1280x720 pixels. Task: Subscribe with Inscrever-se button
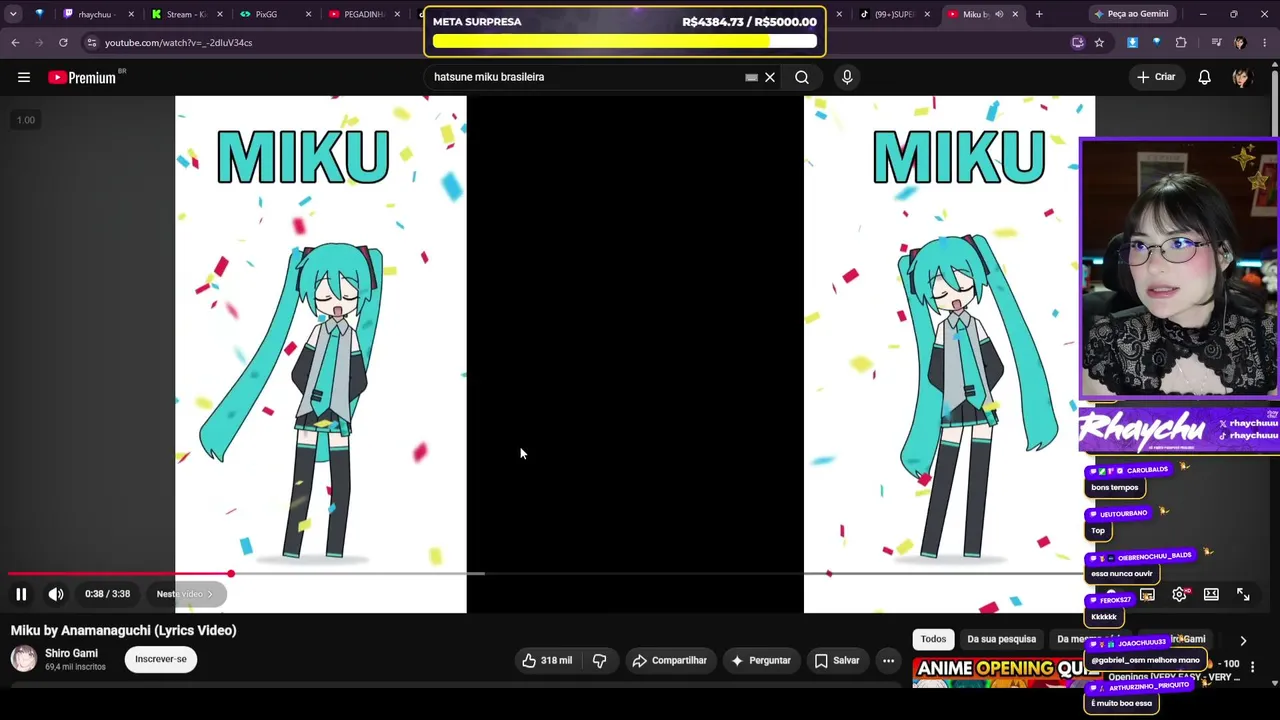click(x=161, y=659)
